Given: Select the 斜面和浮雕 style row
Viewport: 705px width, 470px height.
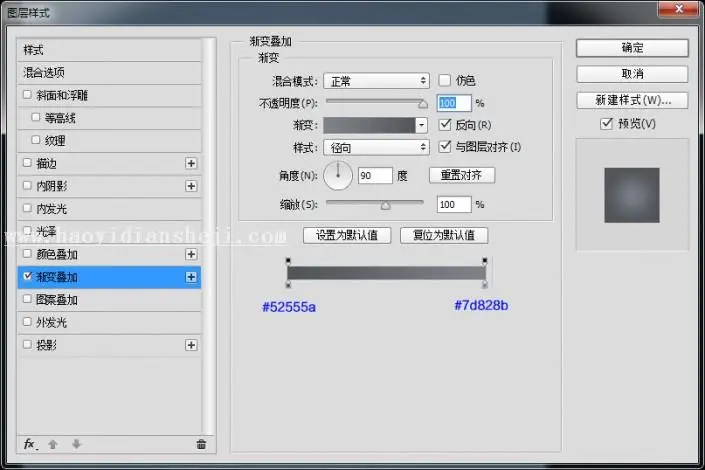Looking at the screenshot, I should (x=109, y=95).
